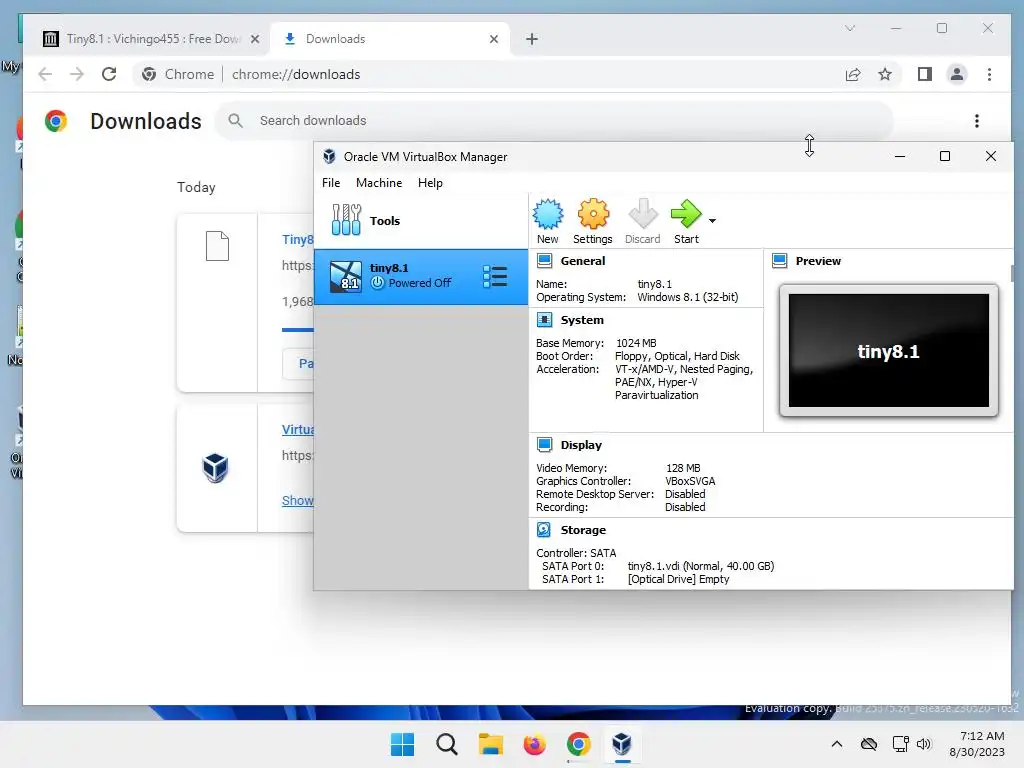Open the Tools entry in VirtualBox sidebar
This screenshot has height=768, width=1024.
pos(421,221)
